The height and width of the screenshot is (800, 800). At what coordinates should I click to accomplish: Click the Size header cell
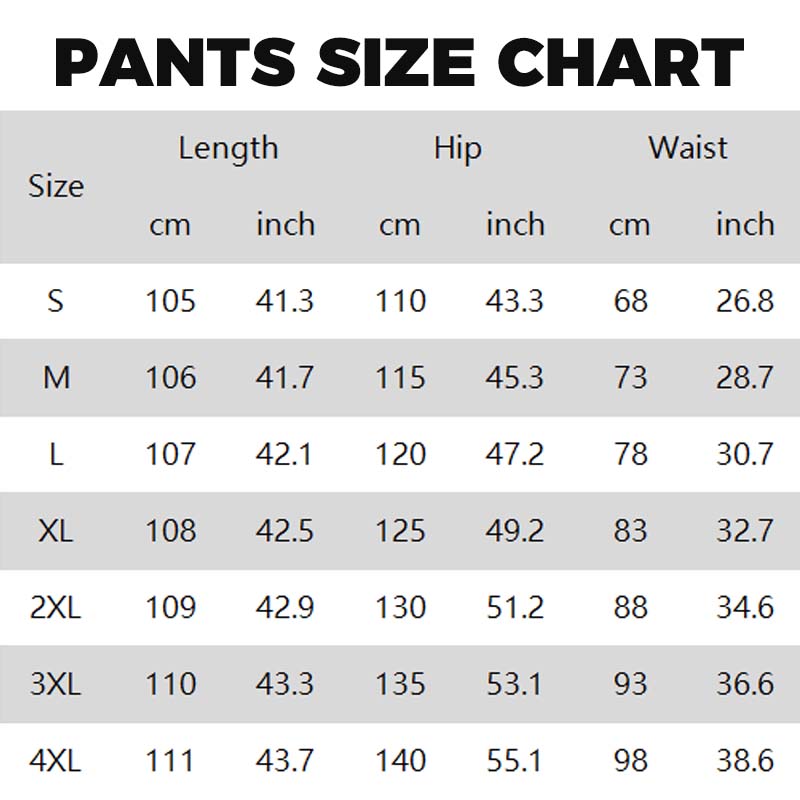tap(56, 187)
